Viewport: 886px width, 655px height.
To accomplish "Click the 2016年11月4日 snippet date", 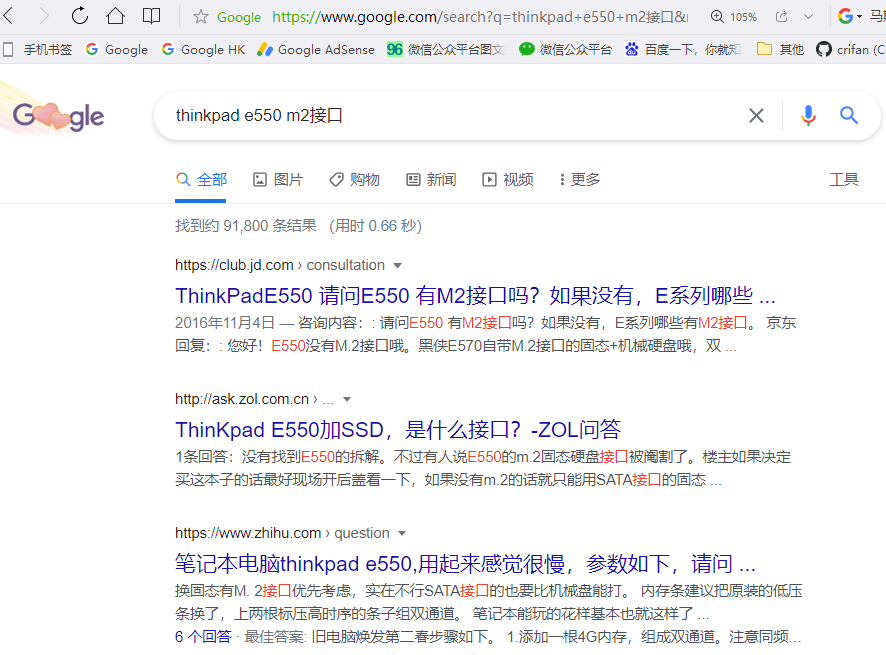I will point(225,323).
